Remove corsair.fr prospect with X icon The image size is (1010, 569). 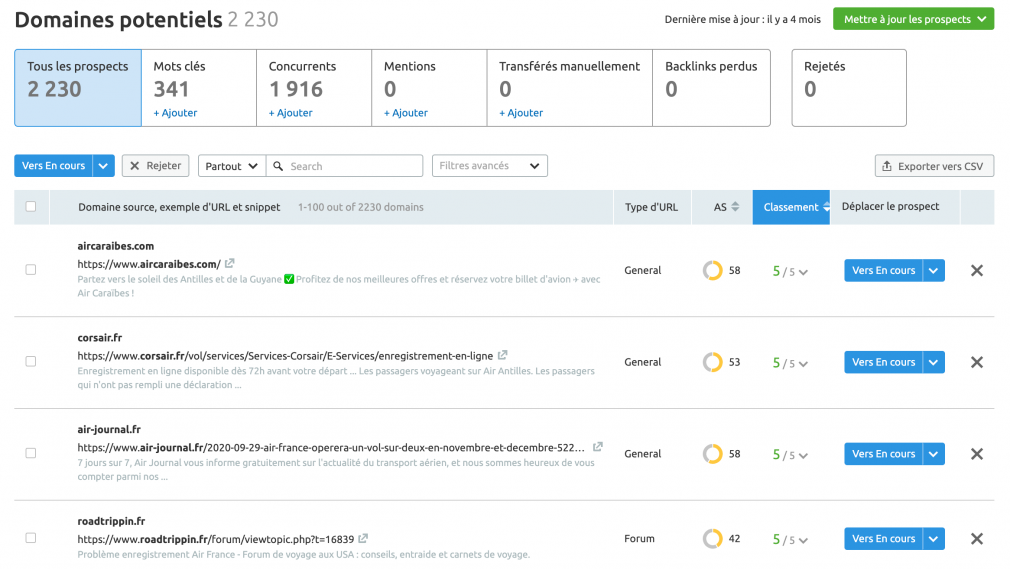(x=977, y=362)
